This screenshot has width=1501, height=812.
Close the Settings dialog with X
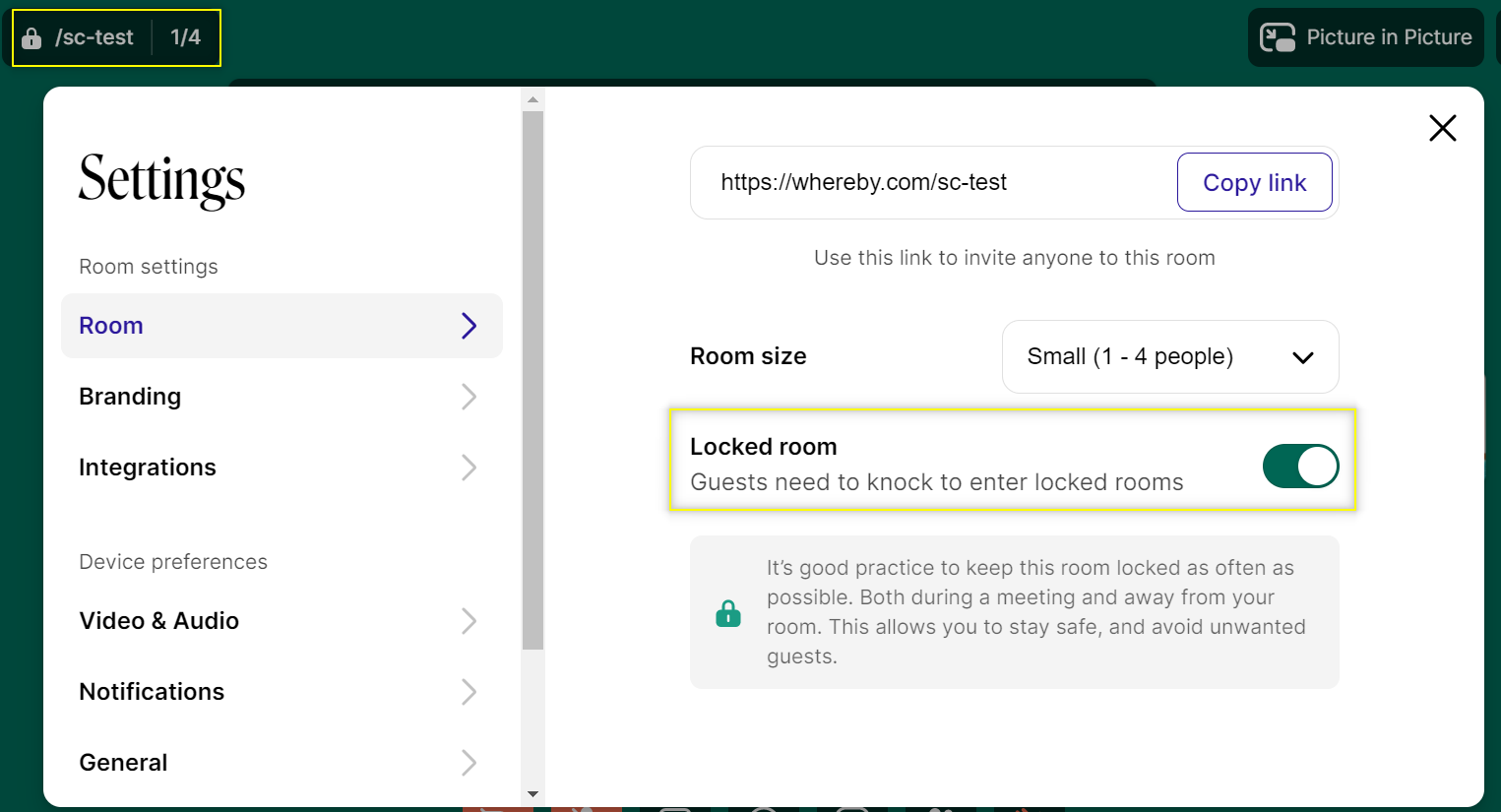click(x=1442, y=128)
